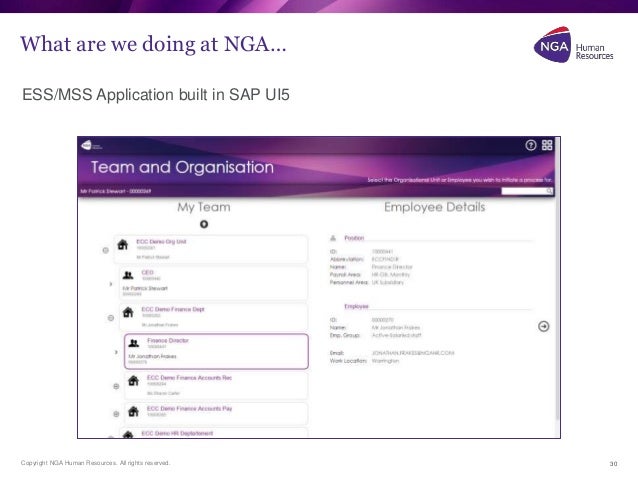
Task: Click house icon for ECC Demo Finance Accounts Pay
Action: (133, 411)
